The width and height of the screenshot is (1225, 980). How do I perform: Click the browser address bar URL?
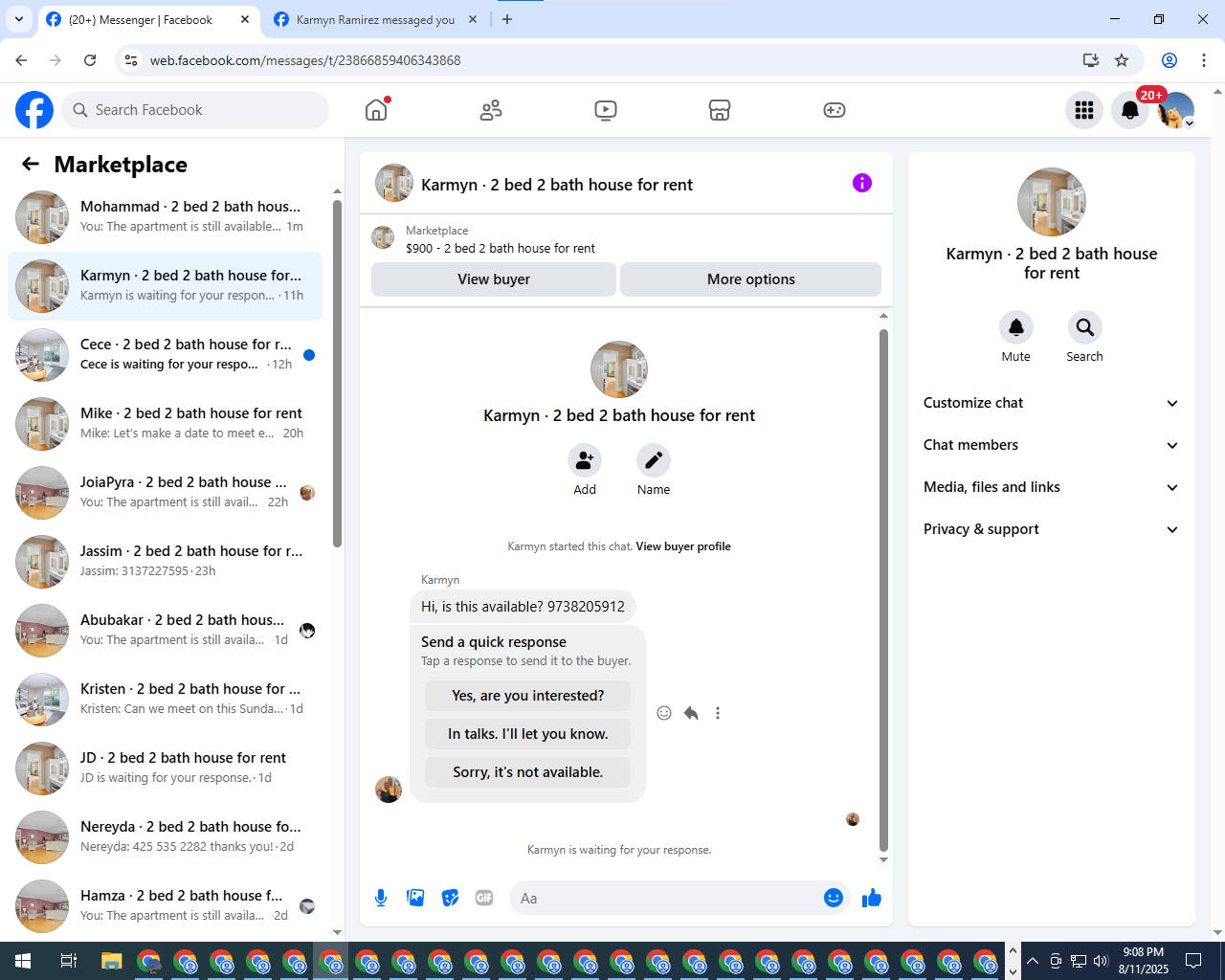(x=305, y=60)
